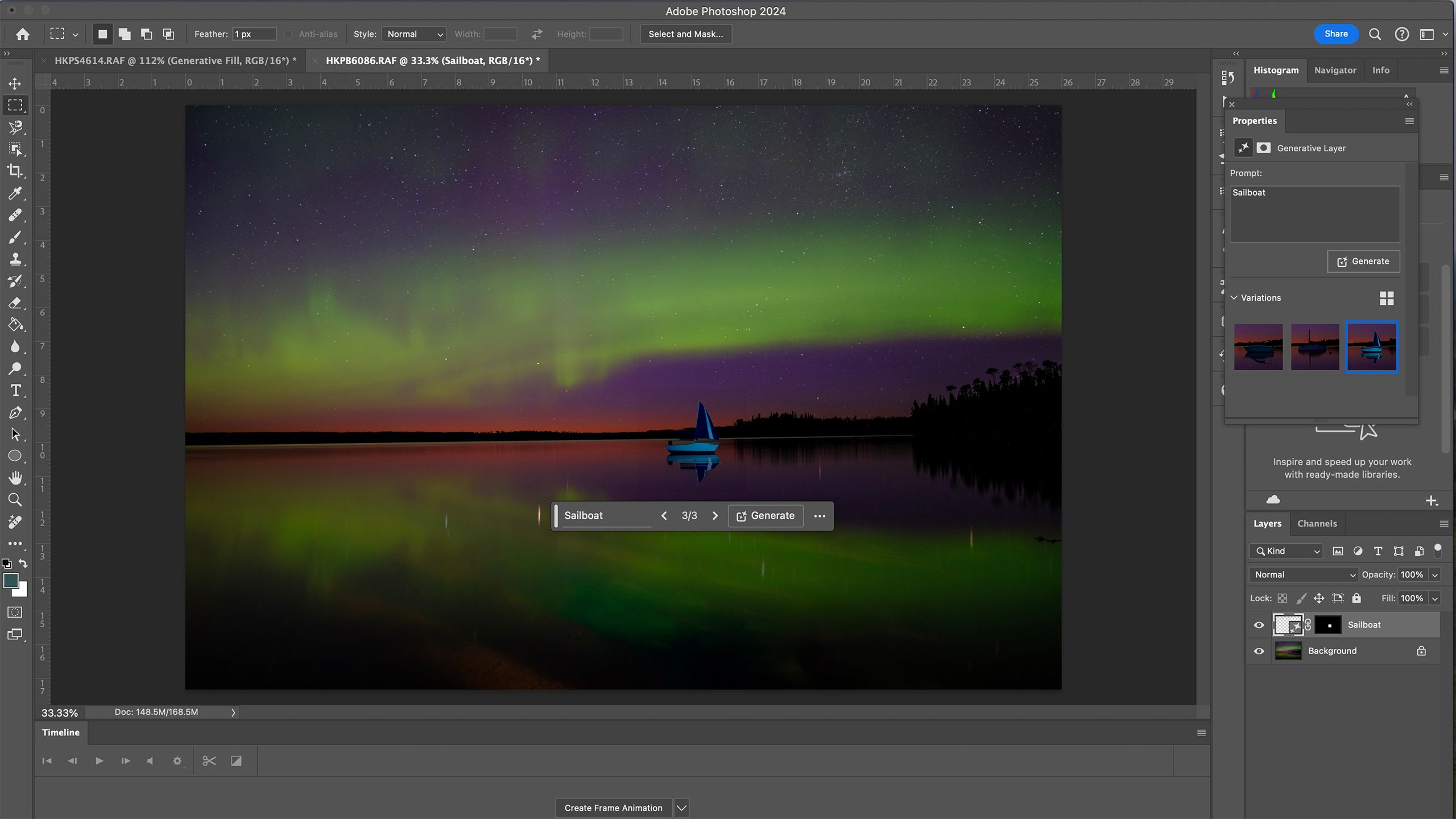This screenshot has width=1456, height=819.
Task: Select the Brush tool in toolbar
Action: click(15, 237)
